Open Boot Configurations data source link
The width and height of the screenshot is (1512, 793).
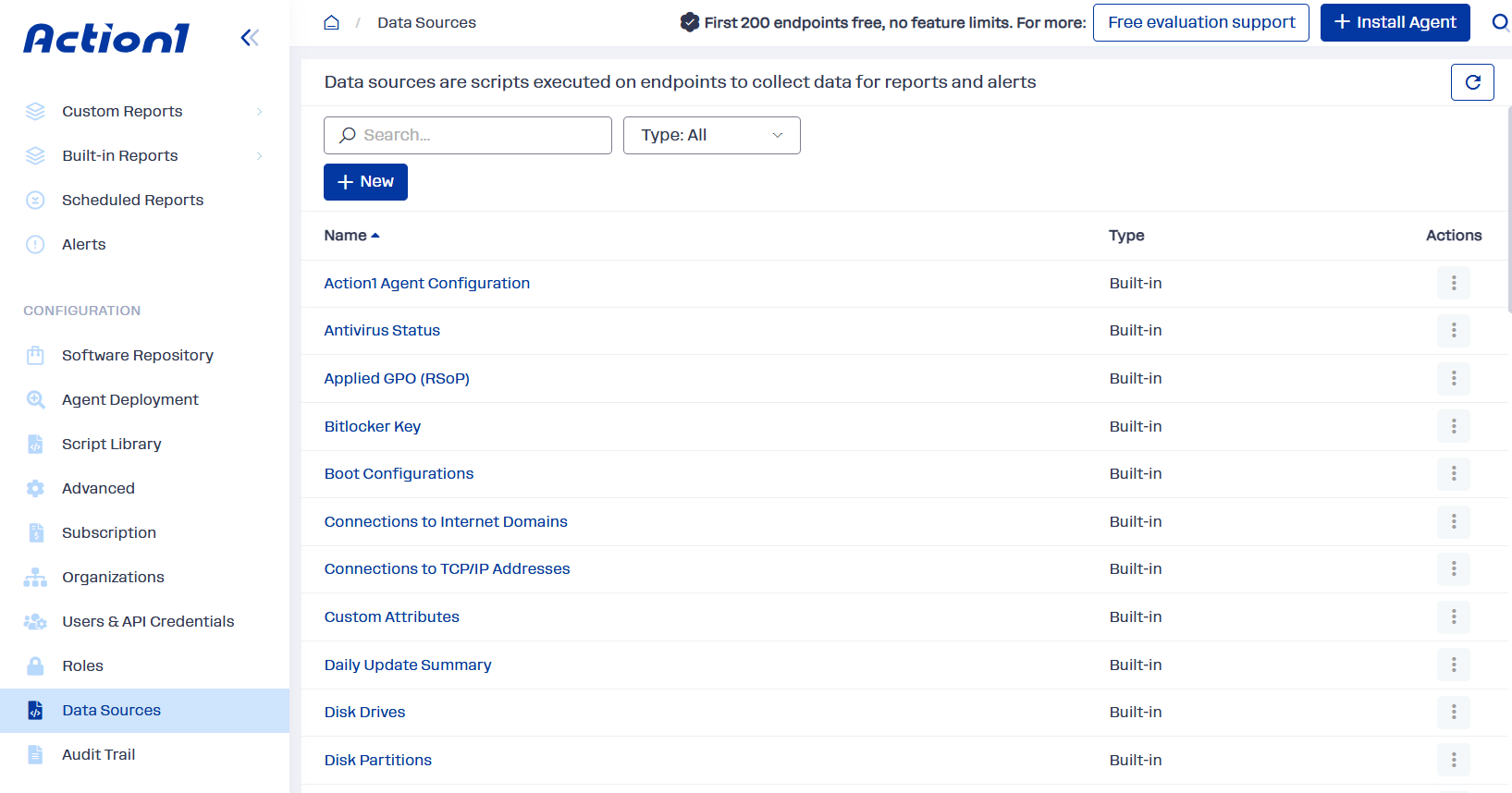[x=399, y=473]
